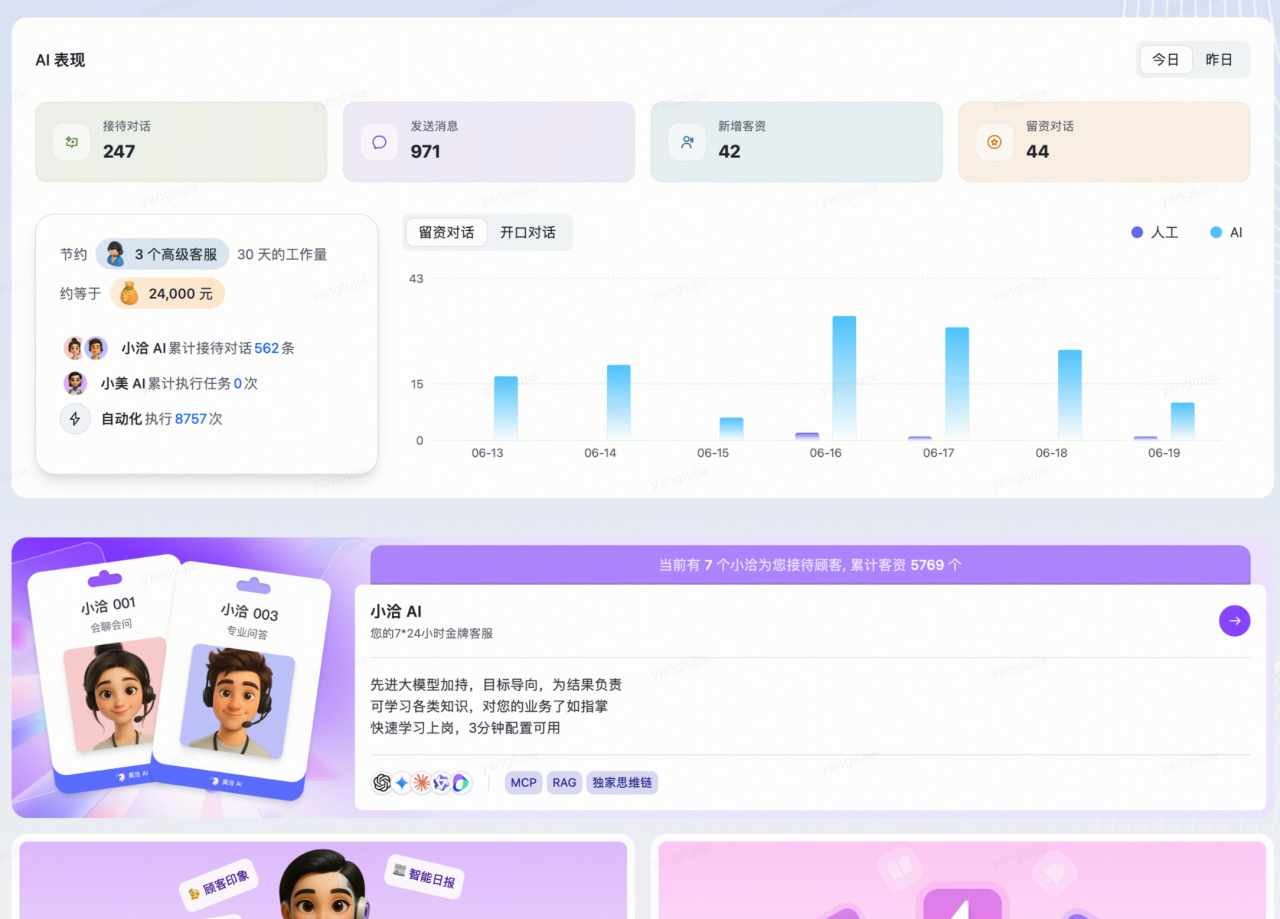The image size is (1280, 919).
Task: Switch to 昨日 time range
Action: pos(1219,60)
